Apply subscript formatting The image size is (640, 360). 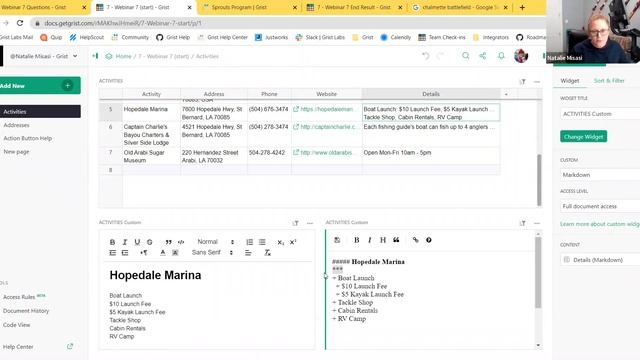point(280,242)
